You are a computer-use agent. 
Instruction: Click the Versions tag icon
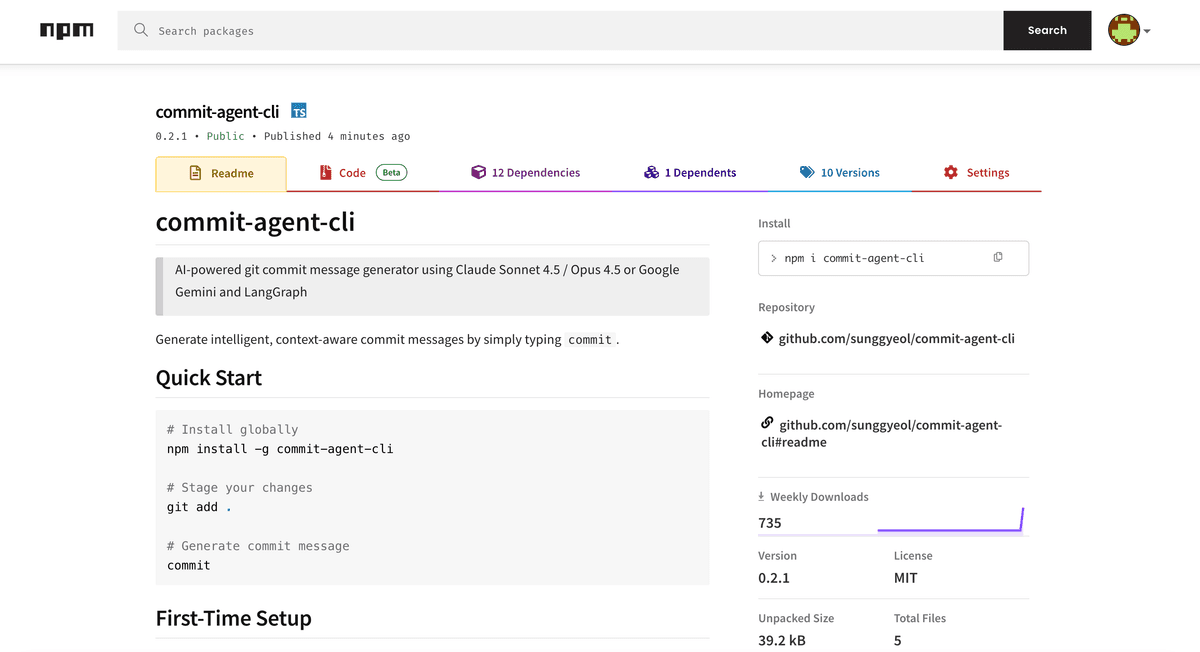click(x=806, y=172)
